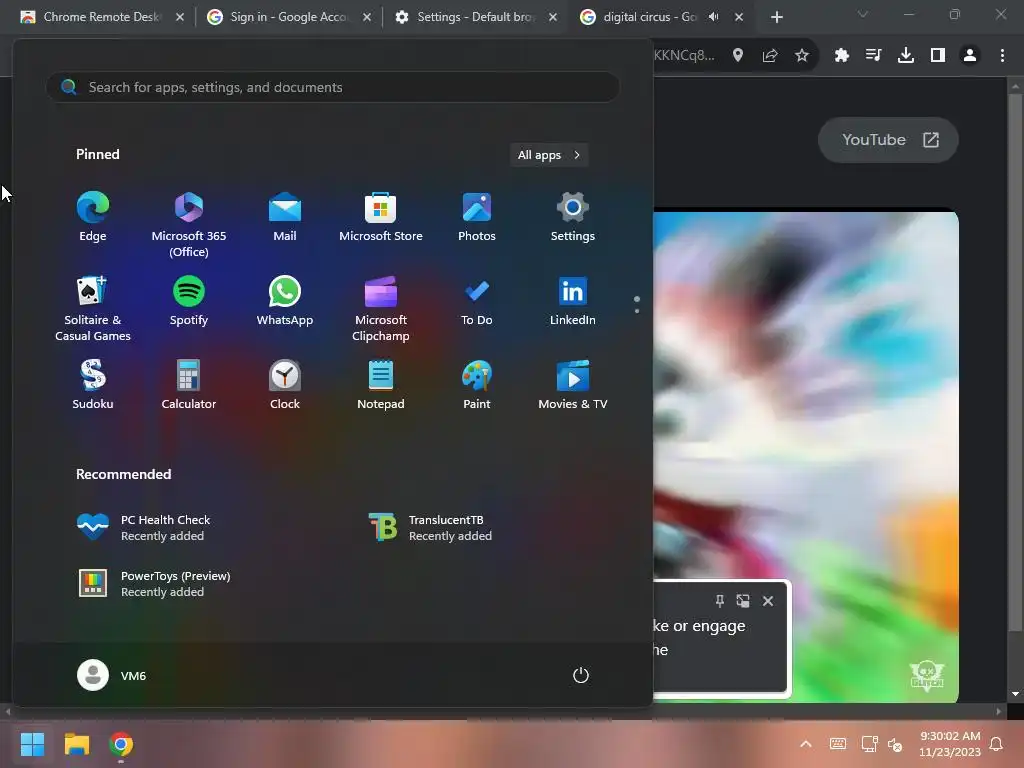Launch the Photos app
This screenshot has width=1024, height=768.
coord(477,217)
